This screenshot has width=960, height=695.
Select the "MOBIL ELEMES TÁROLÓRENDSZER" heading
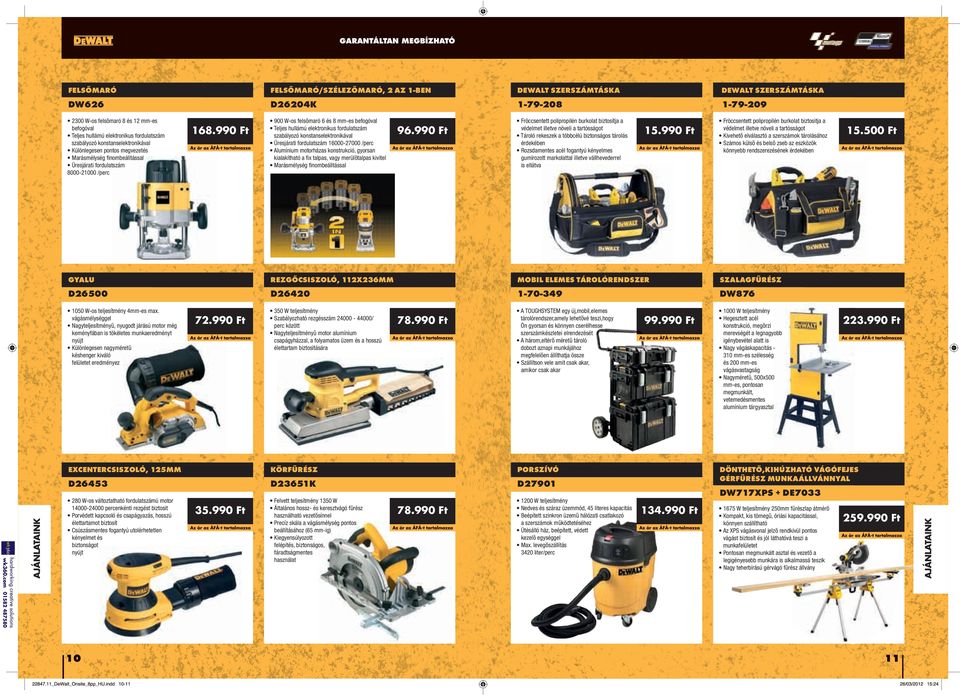(x=583, y=280)
